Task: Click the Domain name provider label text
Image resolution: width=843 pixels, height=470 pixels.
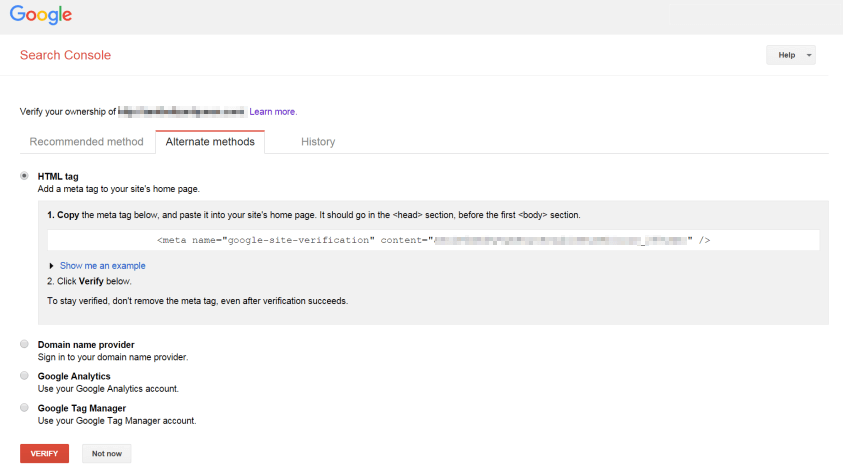Action: point(86,345)
